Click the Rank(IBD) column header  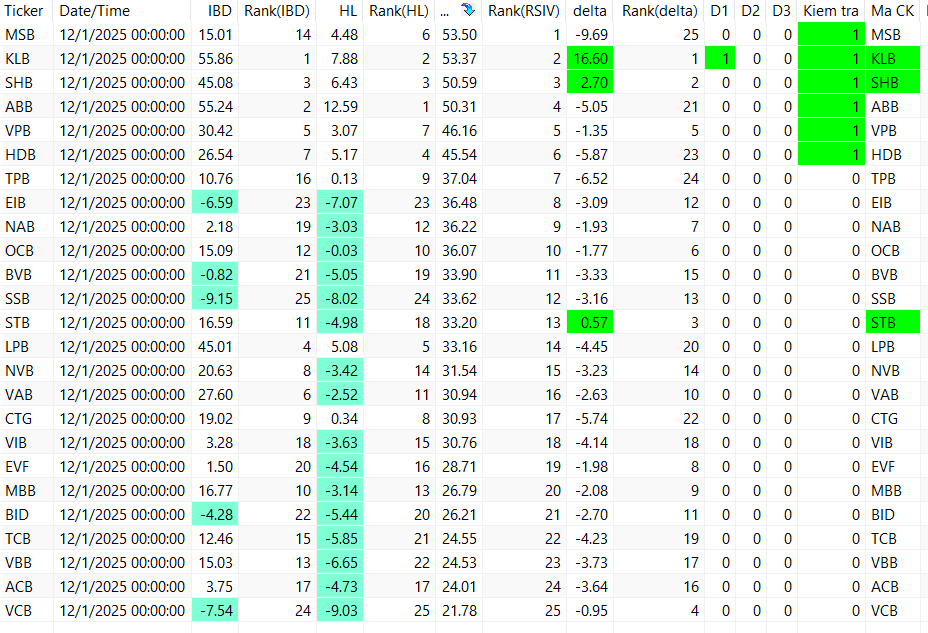click(x=277, y=11)
